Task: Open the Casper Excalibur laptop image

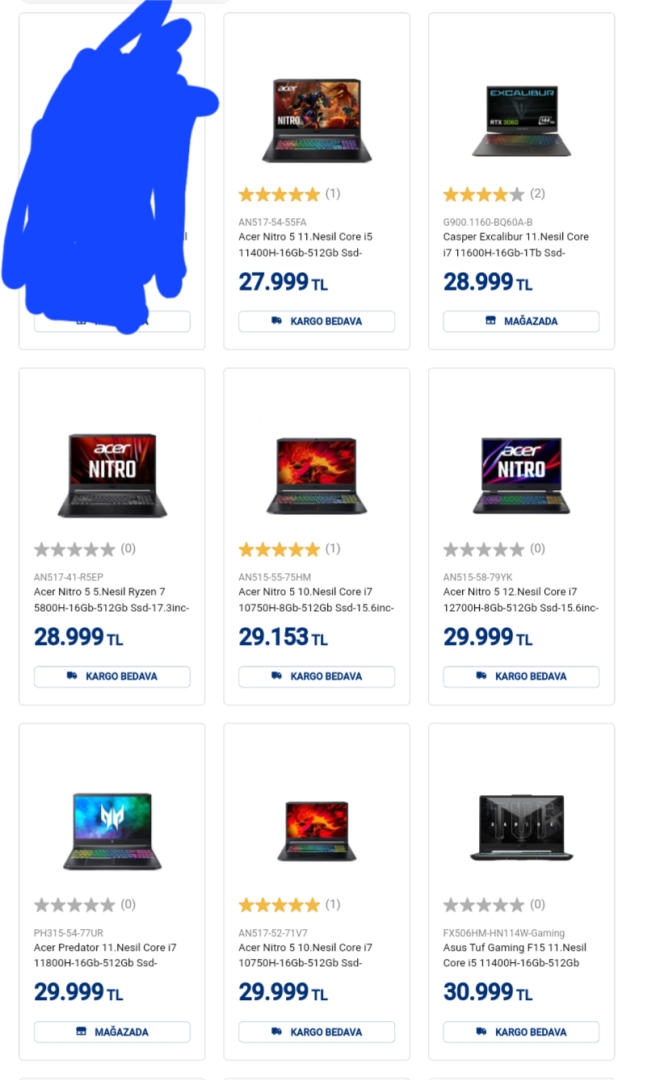Action: pyautogui.click(x=522, y=121)
